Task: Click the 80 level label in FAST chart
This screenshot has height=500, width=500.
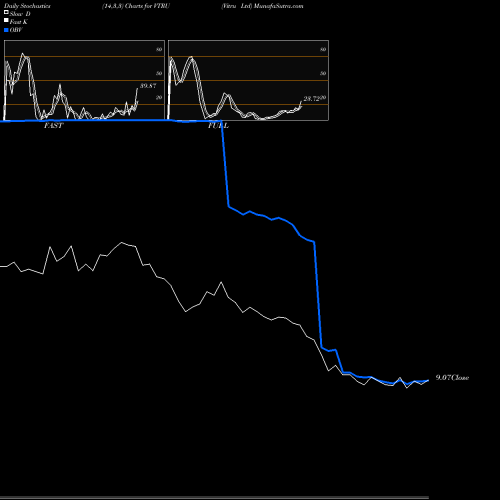Action: pos(159,49)
